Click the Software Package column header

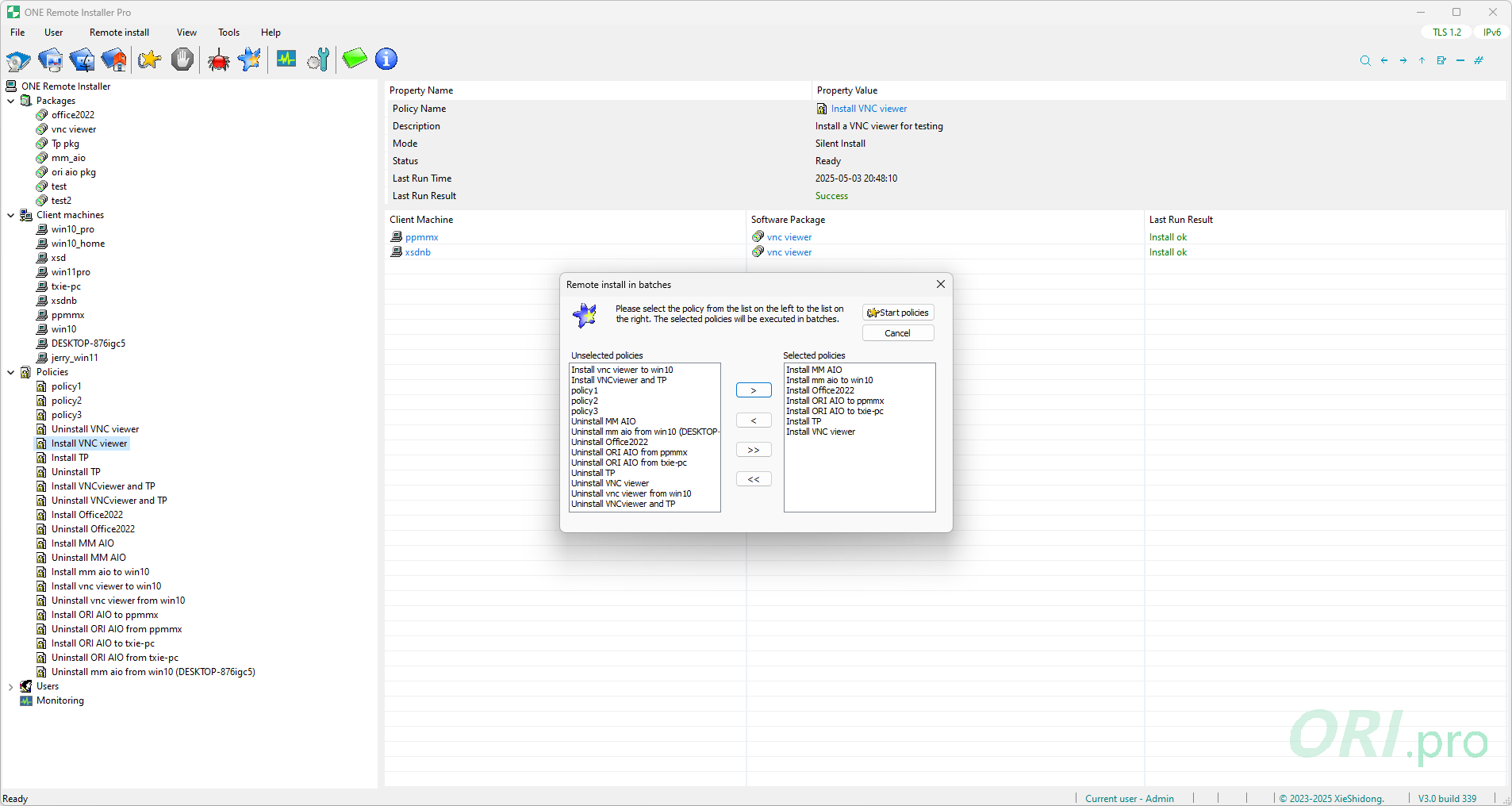pyautogui.click(x=946, y=220)
